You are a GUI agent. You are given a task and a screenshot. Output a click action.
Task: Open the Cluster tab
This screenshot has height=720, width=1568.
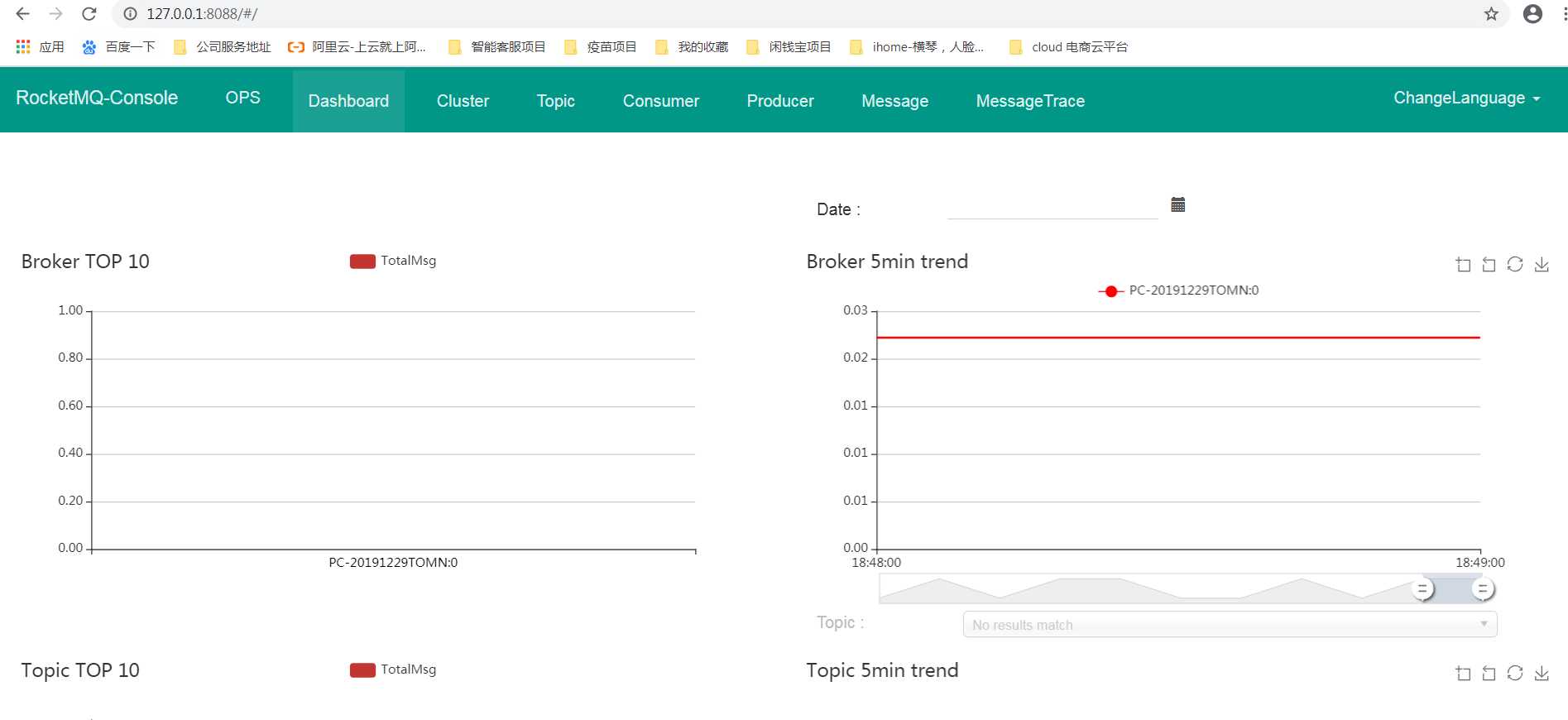[x=463, y=101]
